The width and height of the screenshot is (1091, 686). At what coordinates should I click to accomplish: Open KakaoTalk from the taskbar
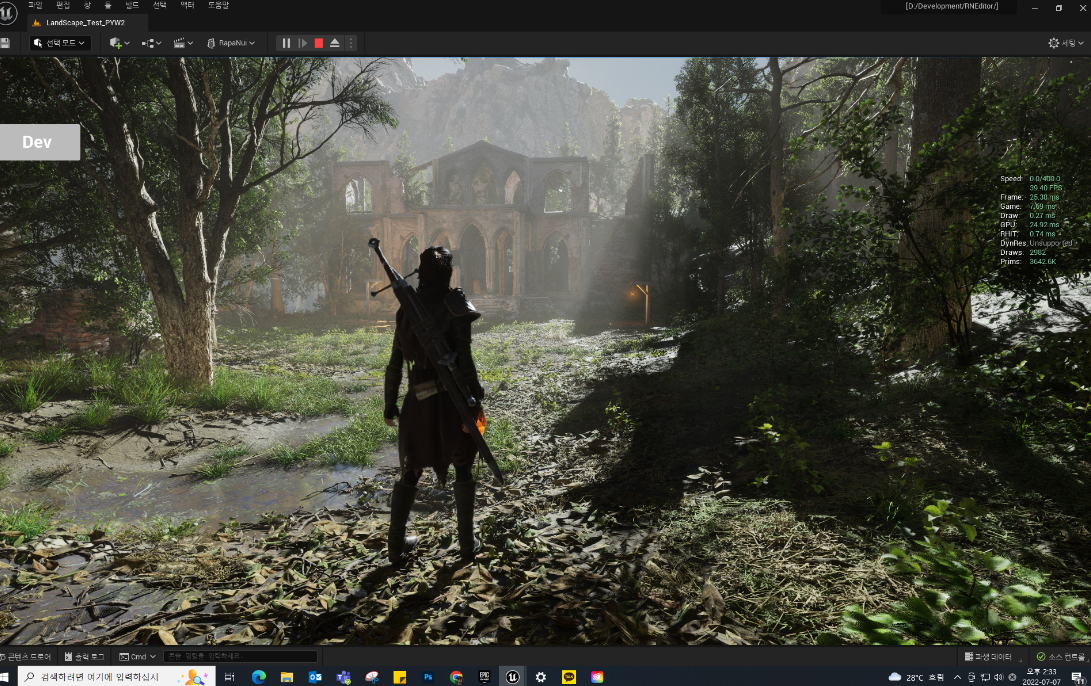click(569, 677)
